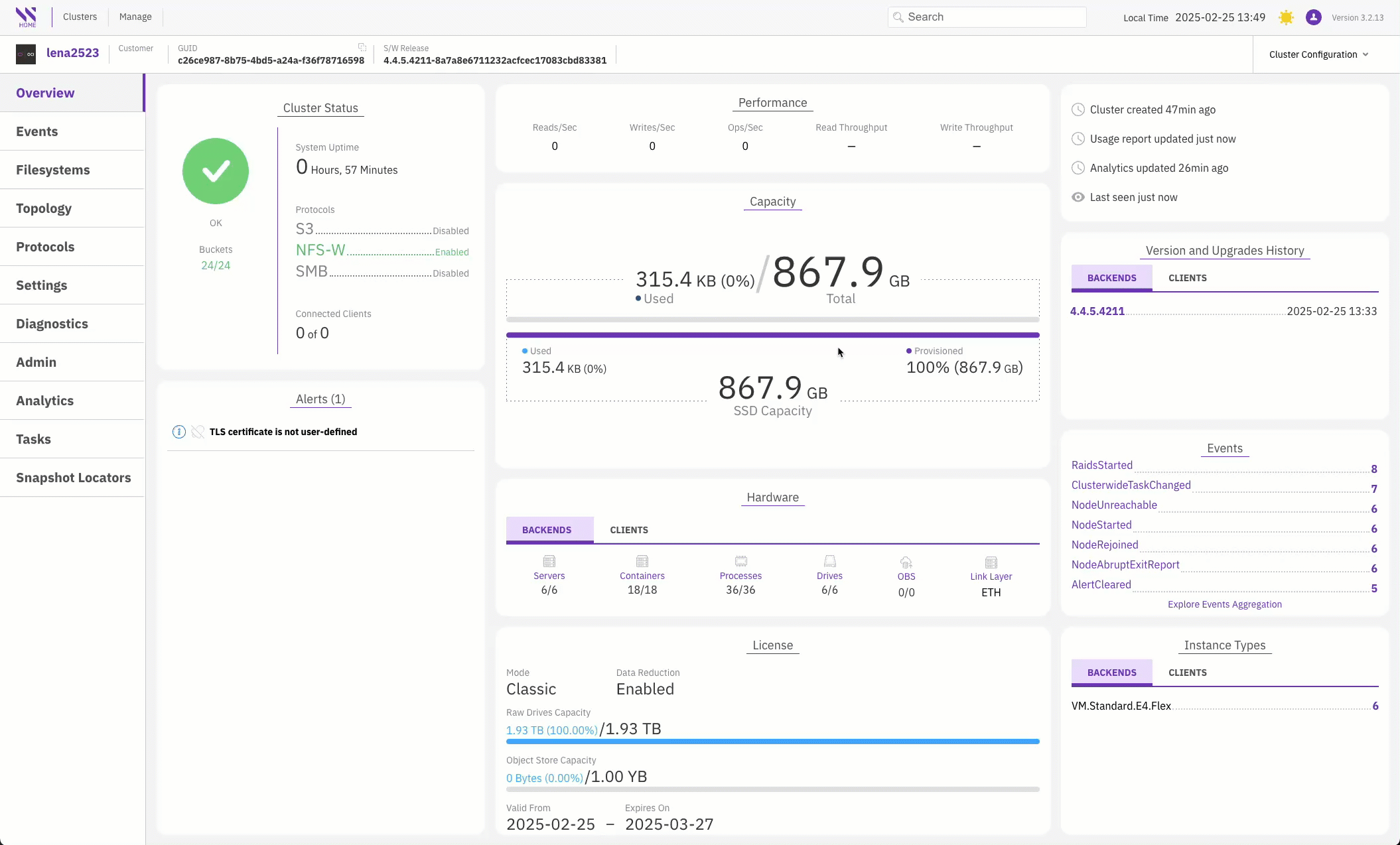Toggle the sun light/dark theme icon
This screenshot has height=845, width=1400.
coord(1286,17)
